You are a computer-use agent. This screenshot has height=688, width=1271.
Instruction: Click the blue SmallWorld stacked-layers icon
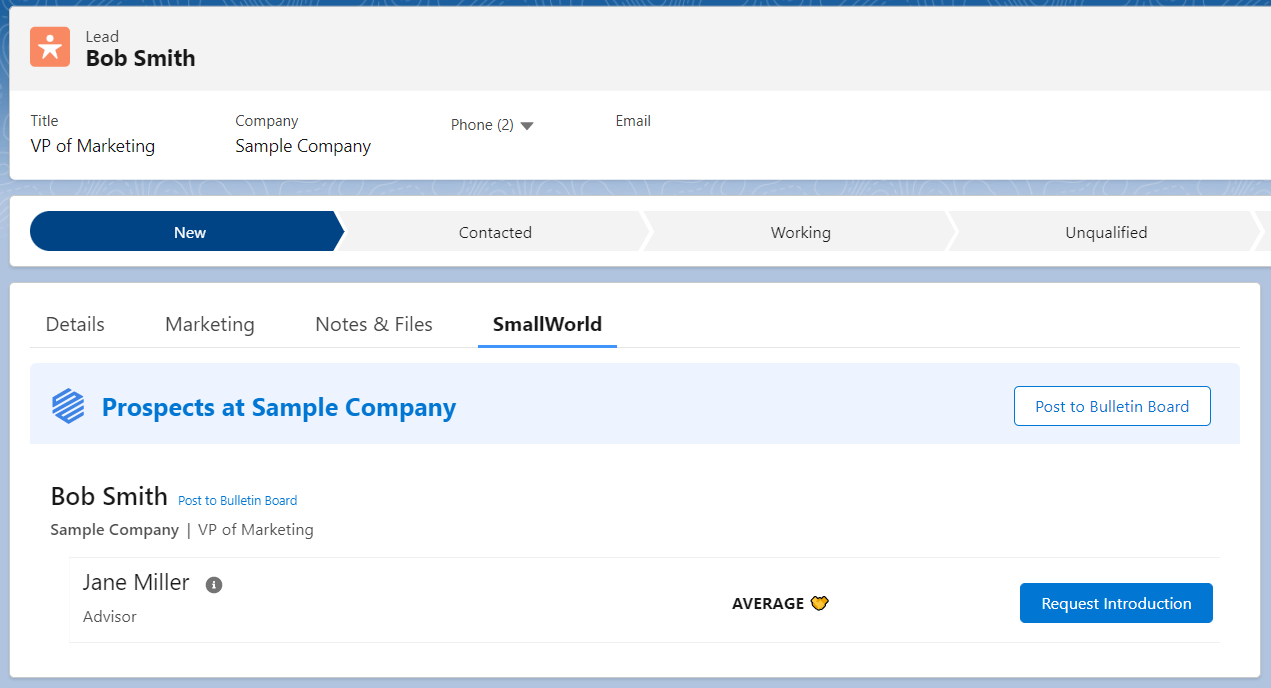67,406
